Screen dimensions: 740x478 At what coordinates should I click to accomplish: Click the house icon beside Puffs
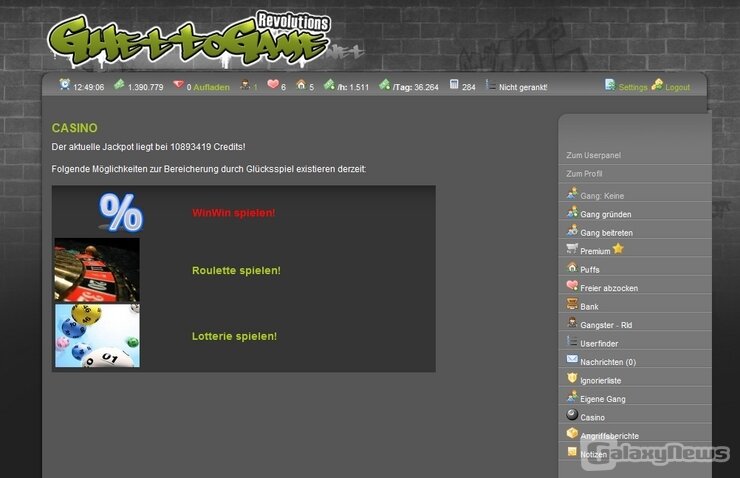pyautogui.click(x=572, y=267)
